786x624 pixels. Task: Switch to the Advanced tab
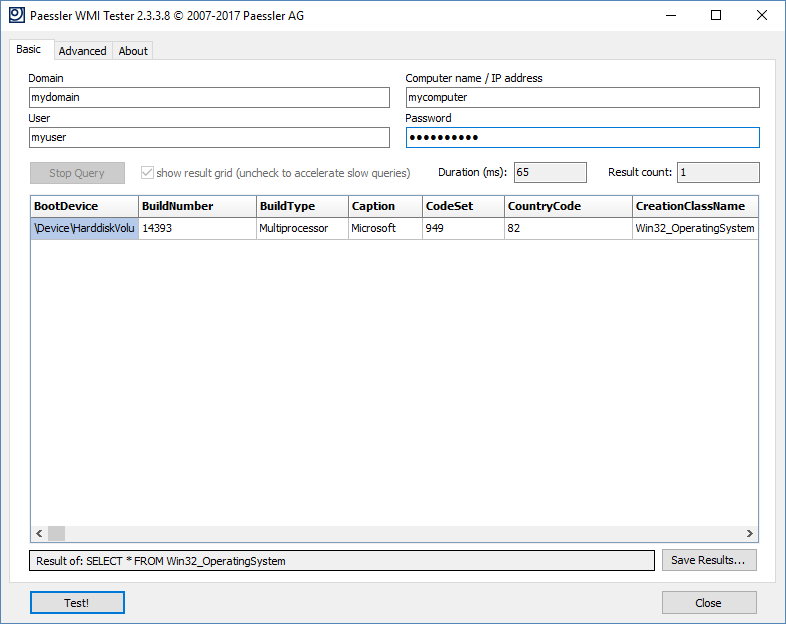(x=82, y=51)
